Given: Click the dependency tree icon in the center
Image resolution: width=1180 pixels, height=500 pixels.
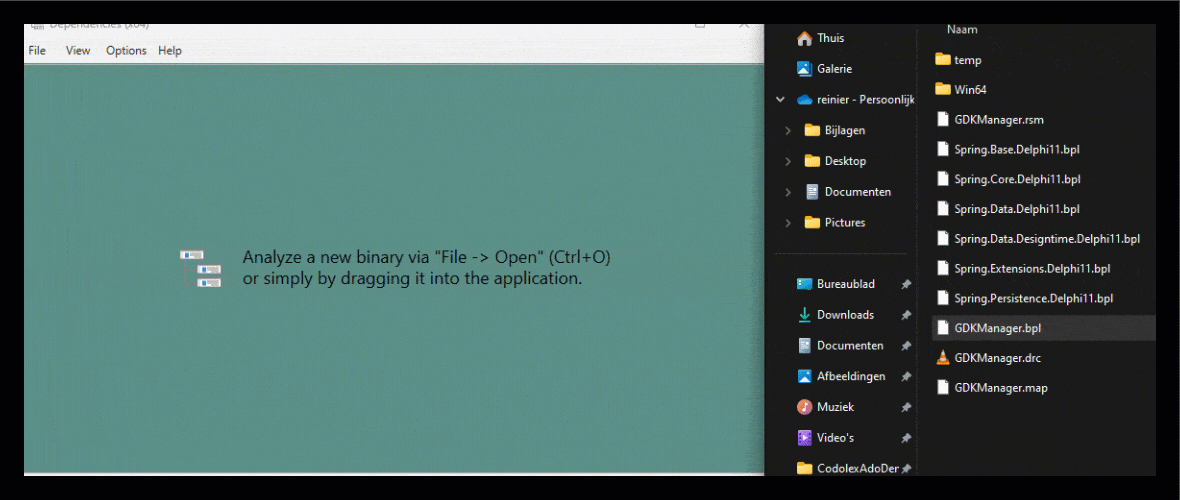Looking at the screenshot, I should coord(200,268).
